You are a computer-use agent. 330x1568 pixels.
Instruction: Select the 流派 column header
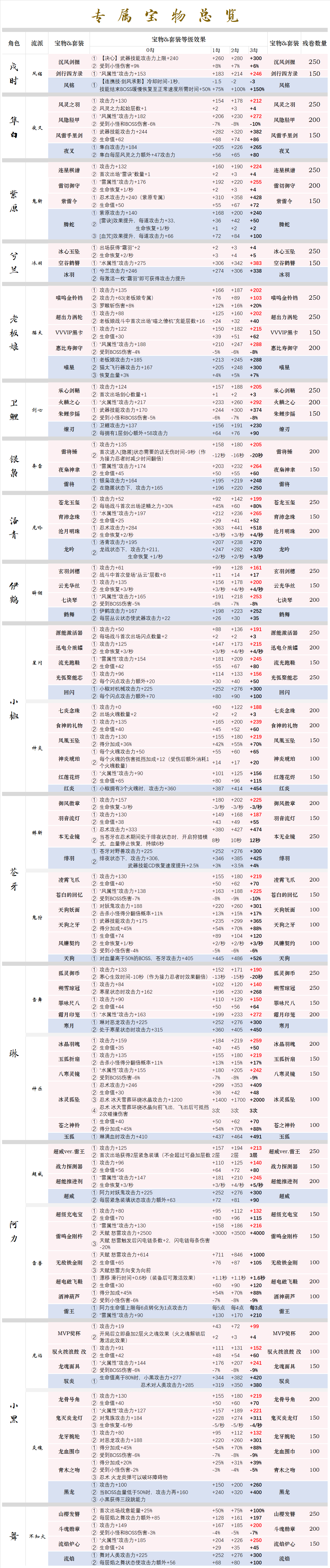click(x=37, y=43)
